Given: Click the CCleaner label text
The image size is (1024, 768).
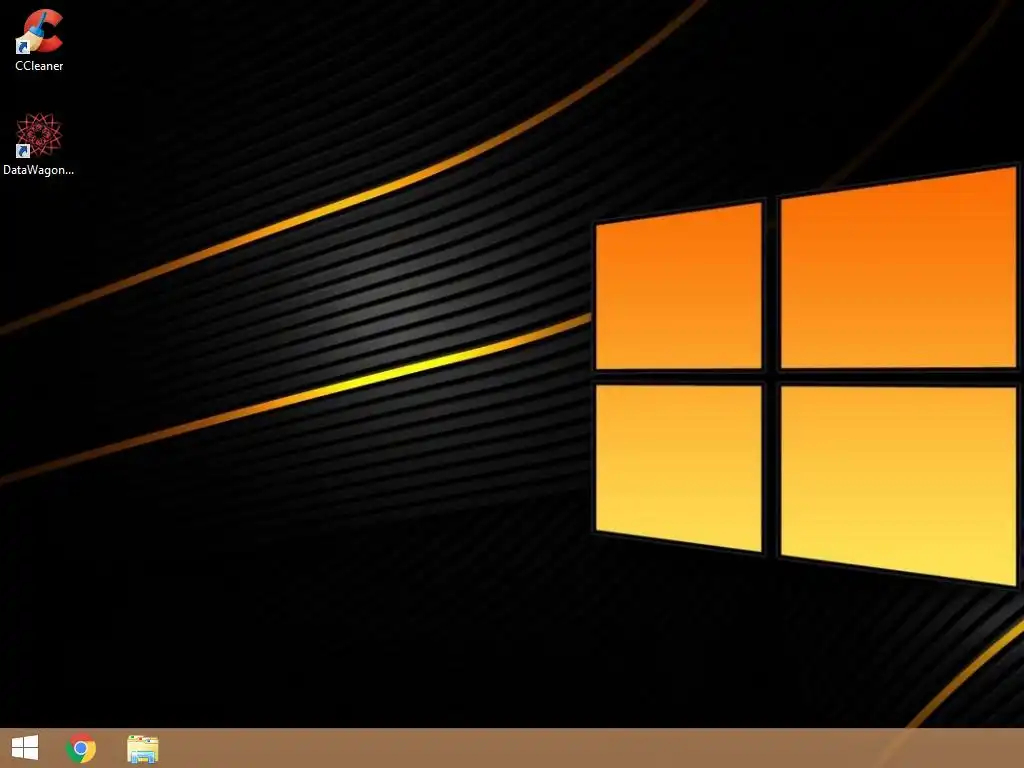Looking at the screenshot, I should [39, 66].
